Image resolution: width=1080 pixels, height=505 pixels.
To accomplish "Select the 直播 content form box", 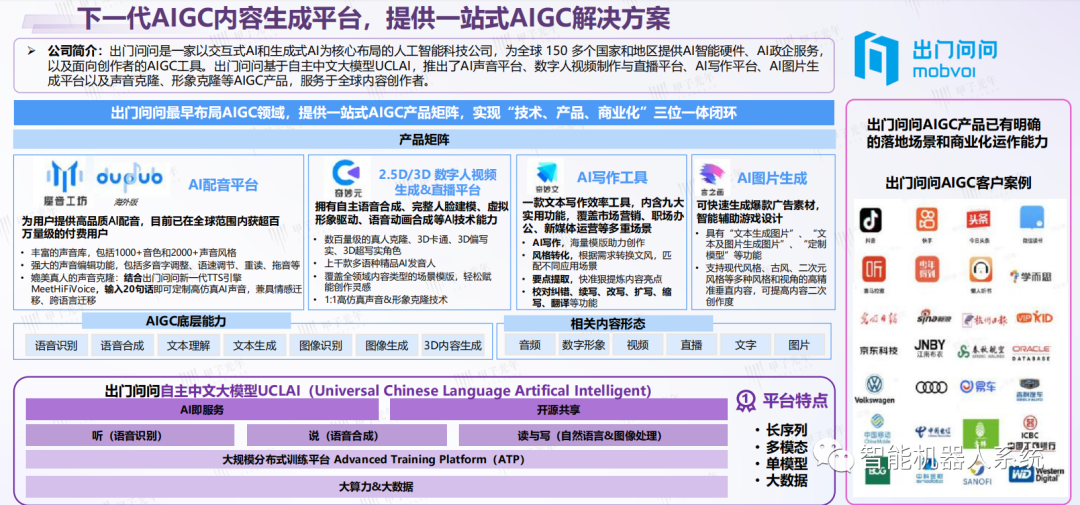I will (691, 344).
